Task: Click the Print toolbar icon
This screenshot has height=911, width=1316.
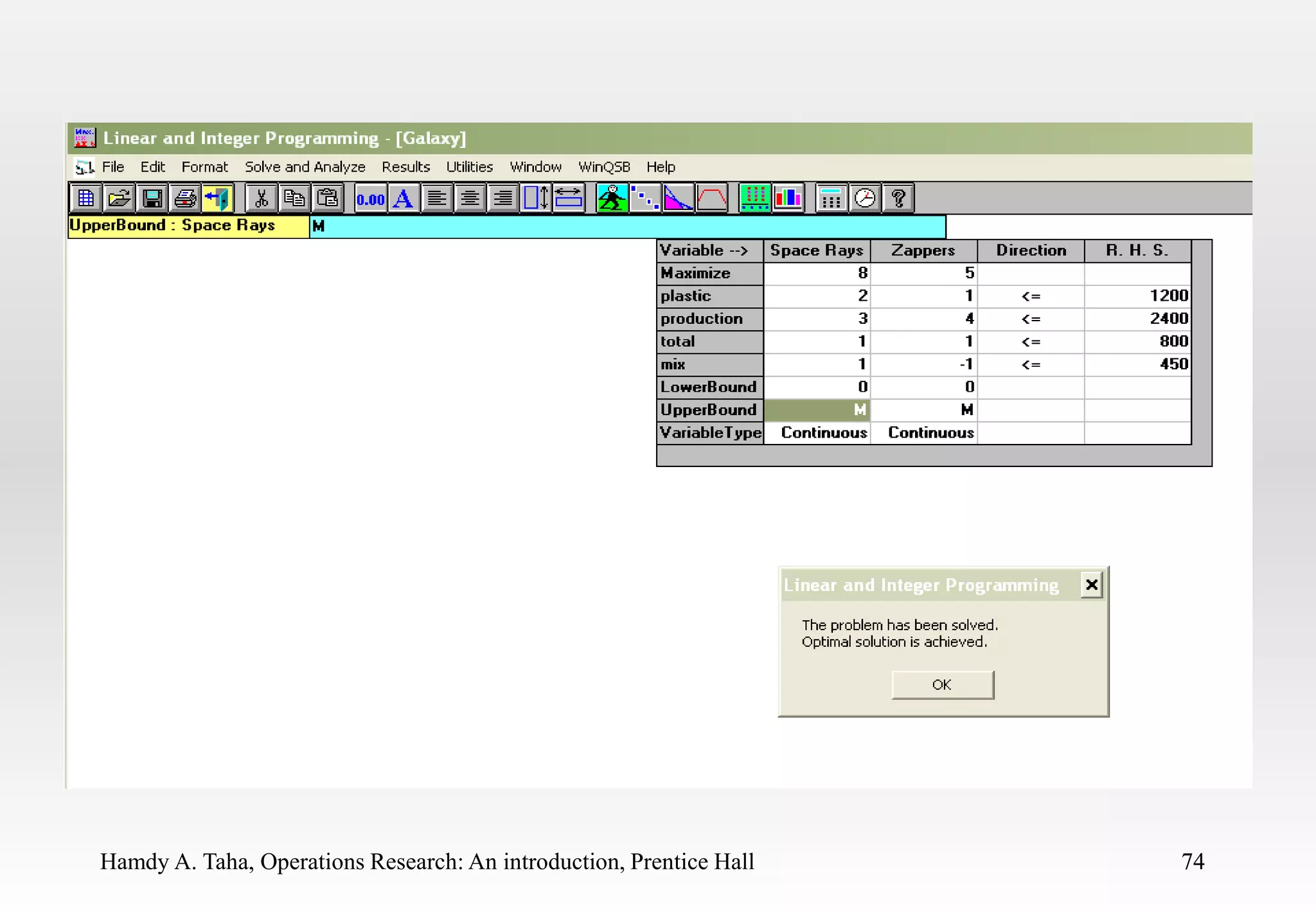Action: pos(186,199)
